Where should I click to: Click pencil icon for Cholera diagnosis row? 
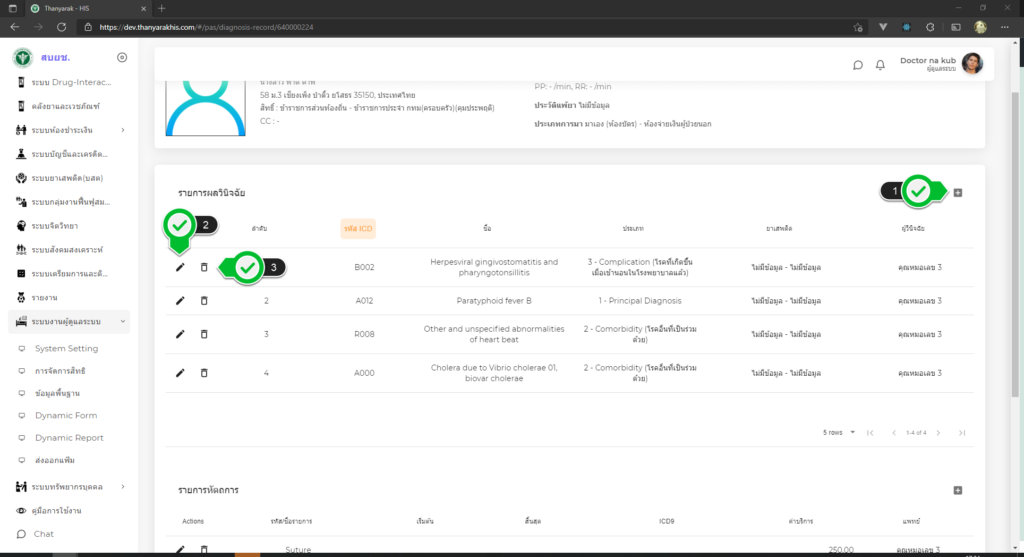tap(180, 372)
